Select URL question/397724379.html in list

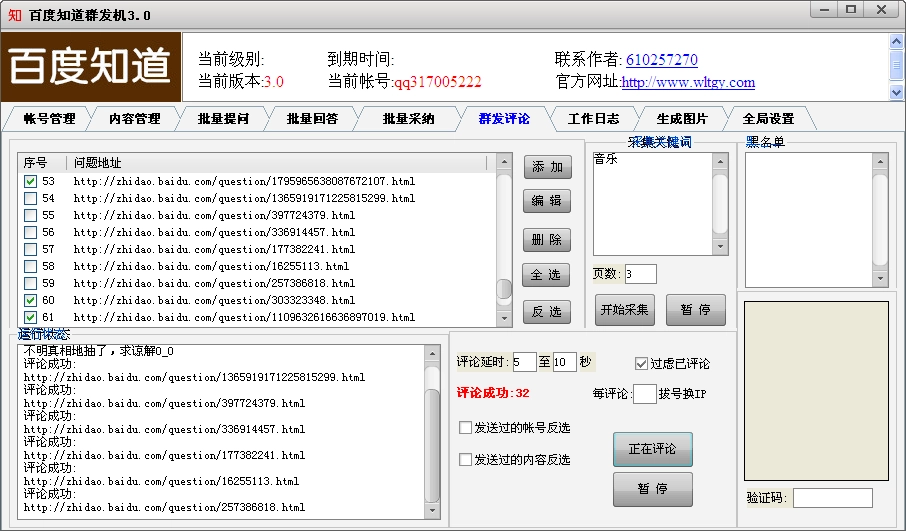coord(214,216)
